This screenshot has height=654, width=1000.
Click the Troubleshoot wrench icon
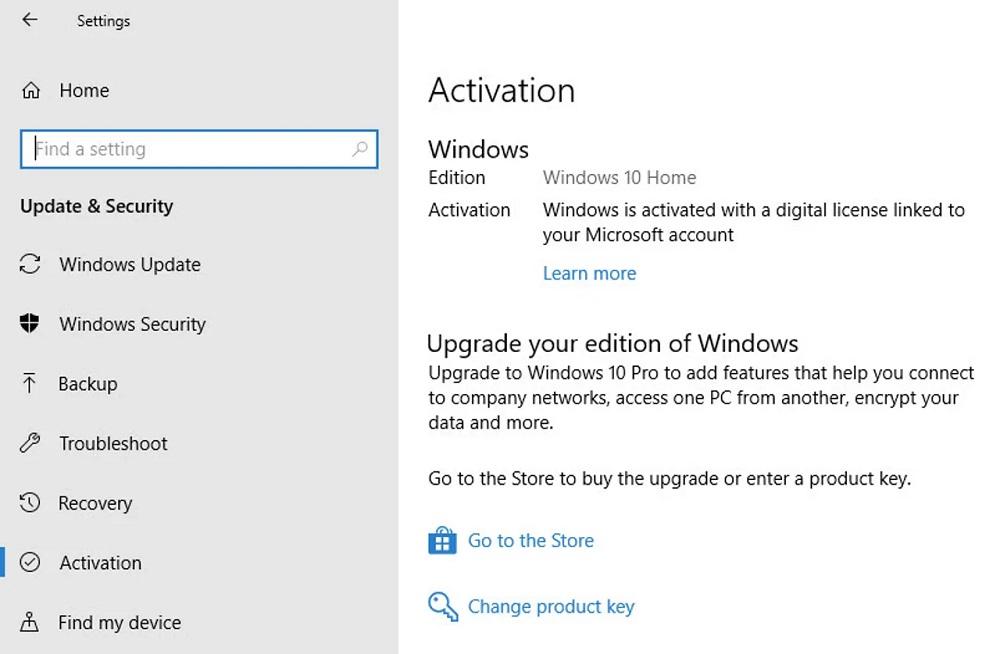(30, 443)
